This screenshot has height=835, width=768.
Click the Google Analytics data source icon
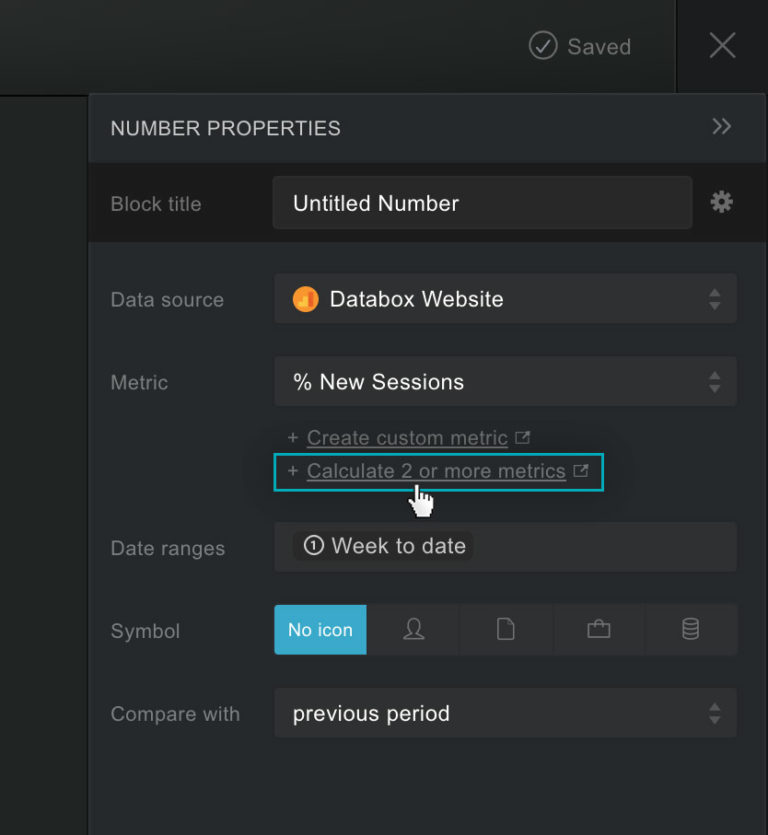click(305, 298)
